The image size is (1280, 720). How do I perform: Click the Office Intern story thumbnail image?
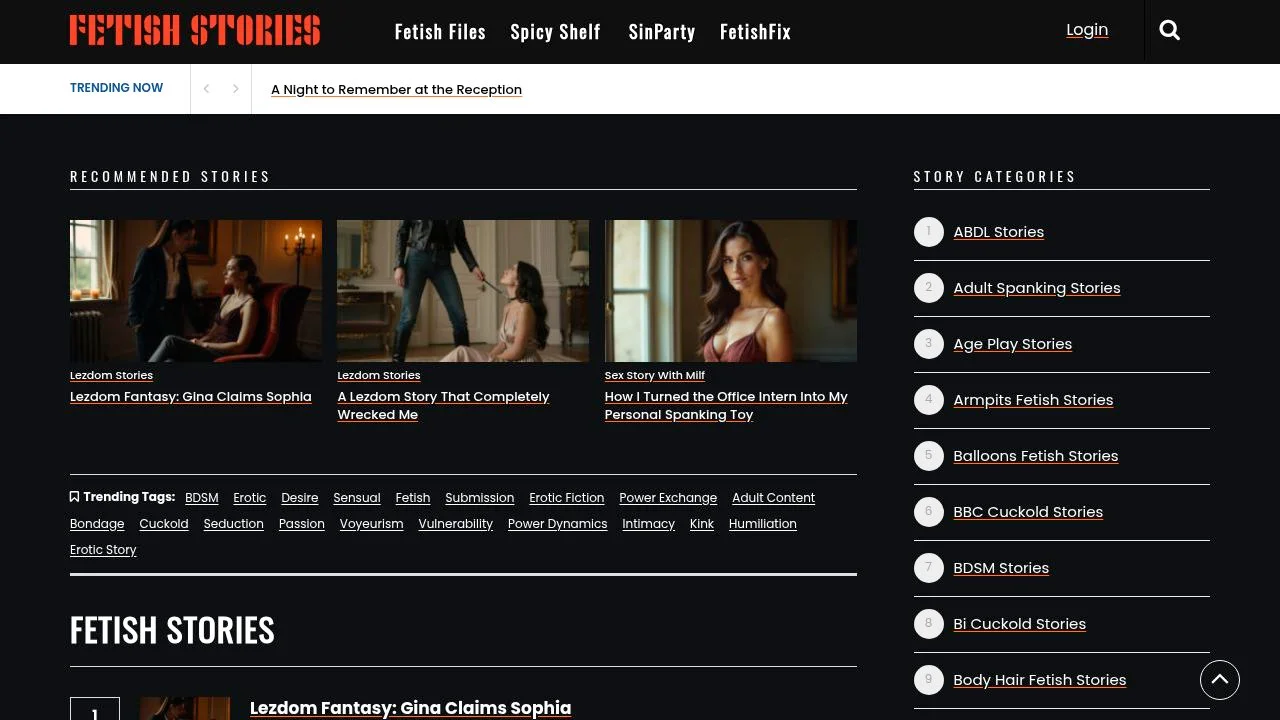click(730, 290)
